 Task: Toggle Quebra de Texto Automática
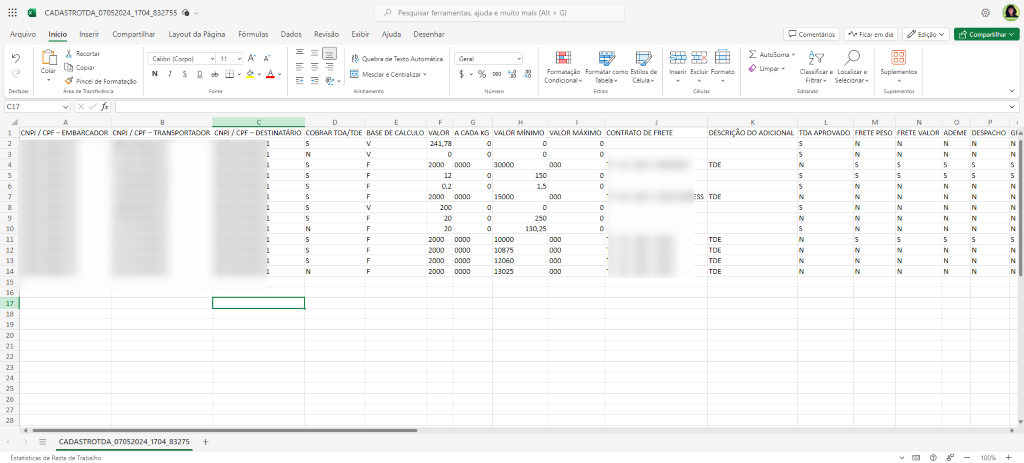[x=396, y=59]
